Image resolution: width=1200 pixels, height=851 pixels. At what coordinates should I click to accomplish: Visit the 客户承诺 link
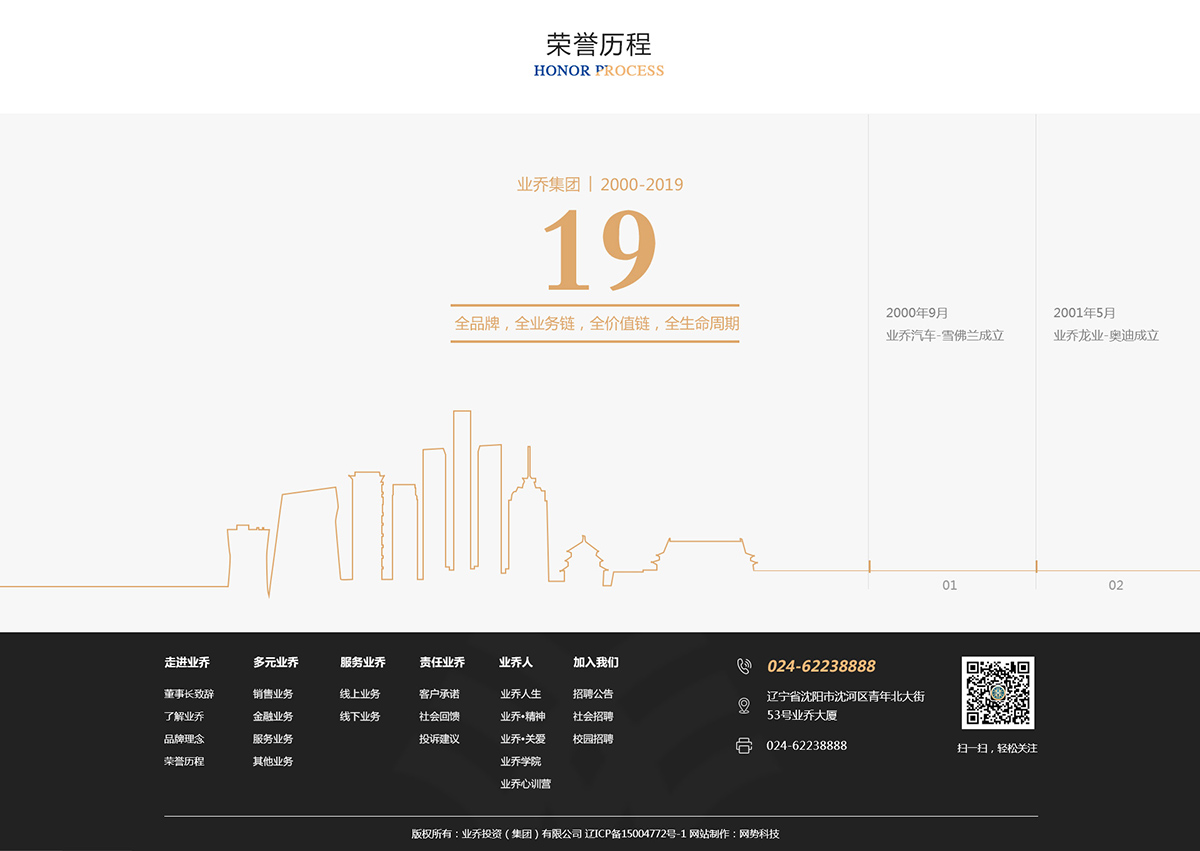(x=439, y=694)
